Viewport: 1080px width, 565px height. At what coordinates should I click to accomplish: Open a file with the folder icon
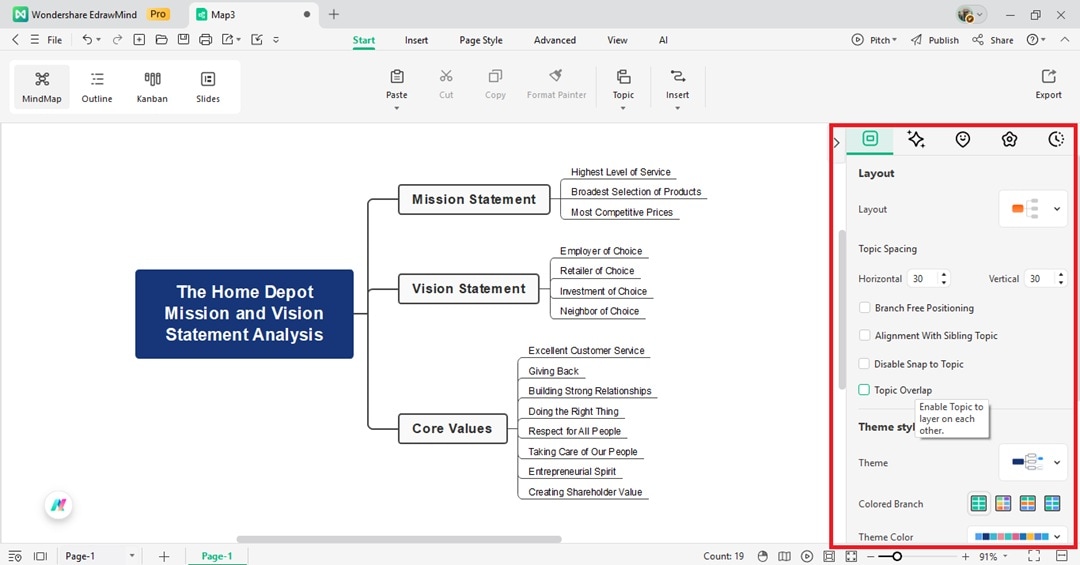pos(161,40)
